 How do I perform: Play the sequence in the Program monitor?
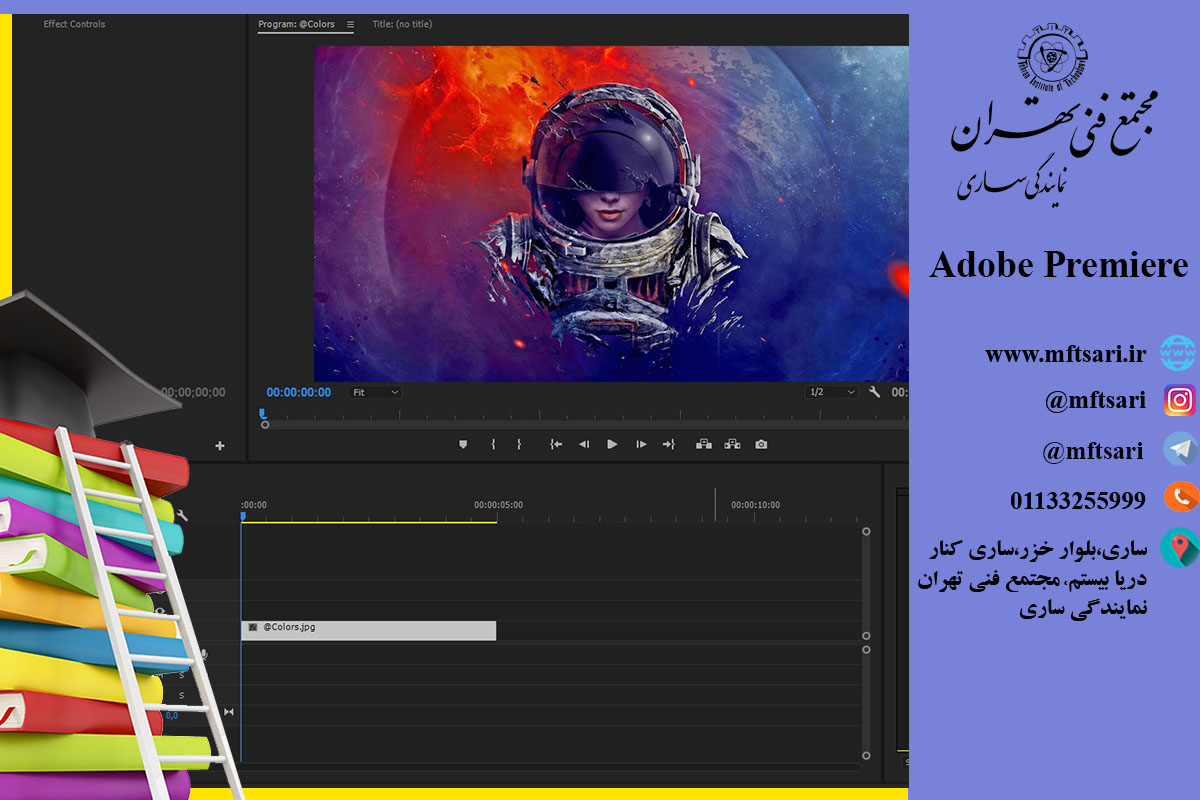(612, 444)
